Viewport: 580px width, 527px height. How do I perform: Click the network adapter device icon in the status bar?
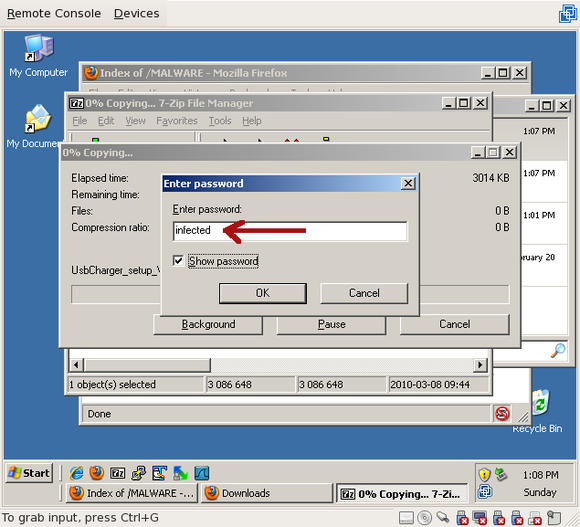442,518
